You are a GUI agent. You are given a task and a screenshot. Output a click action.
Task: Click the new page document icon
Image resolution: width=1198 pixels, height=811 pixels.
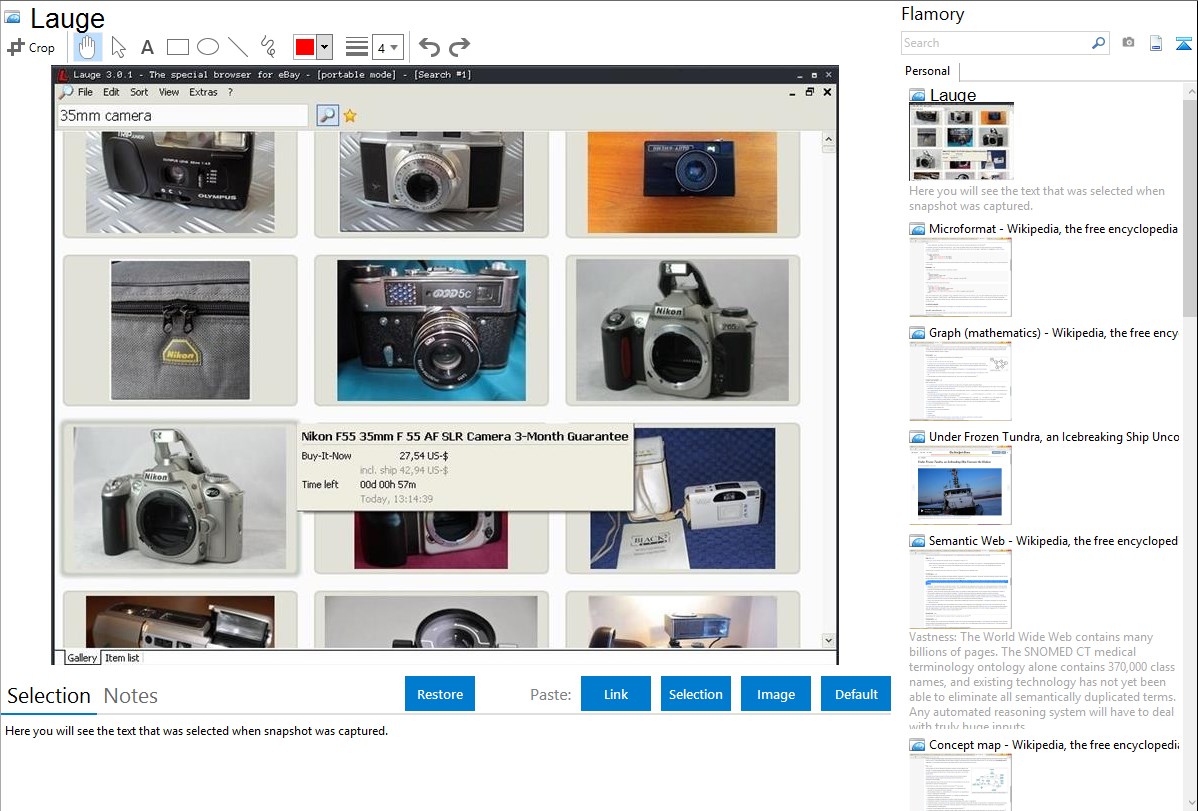click(x=1156, y=43)
